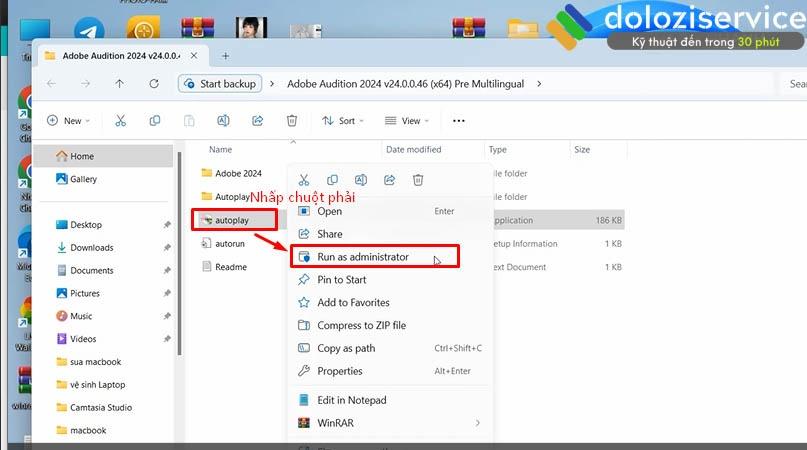Click the Start backup button
This screenshot has height=450, width=807.
pyautogui.click(x=220, y=83)
